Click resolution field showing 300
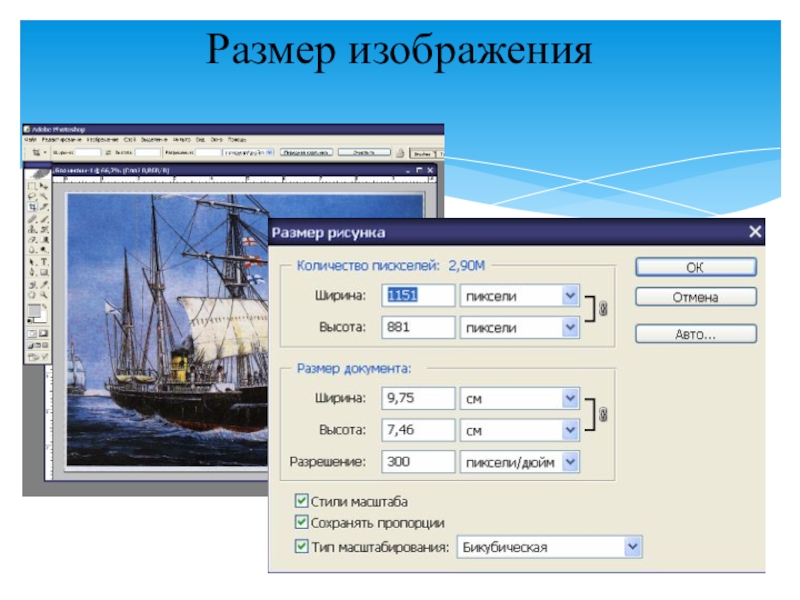This screenshot has width=800, height=600. [x=418, y=462]
